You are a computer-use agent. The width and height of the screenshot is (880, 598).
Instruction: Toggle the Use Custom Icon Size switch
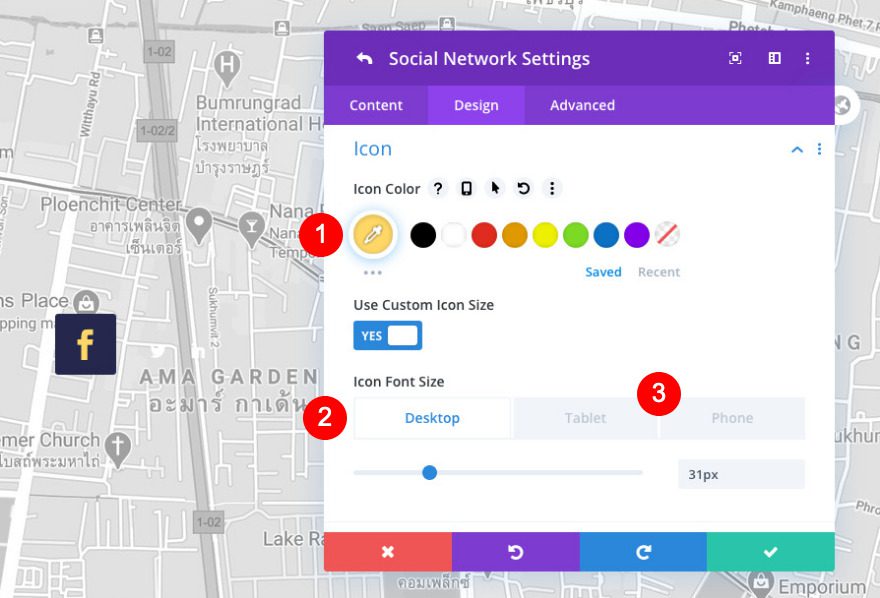(x=388, y=336)
